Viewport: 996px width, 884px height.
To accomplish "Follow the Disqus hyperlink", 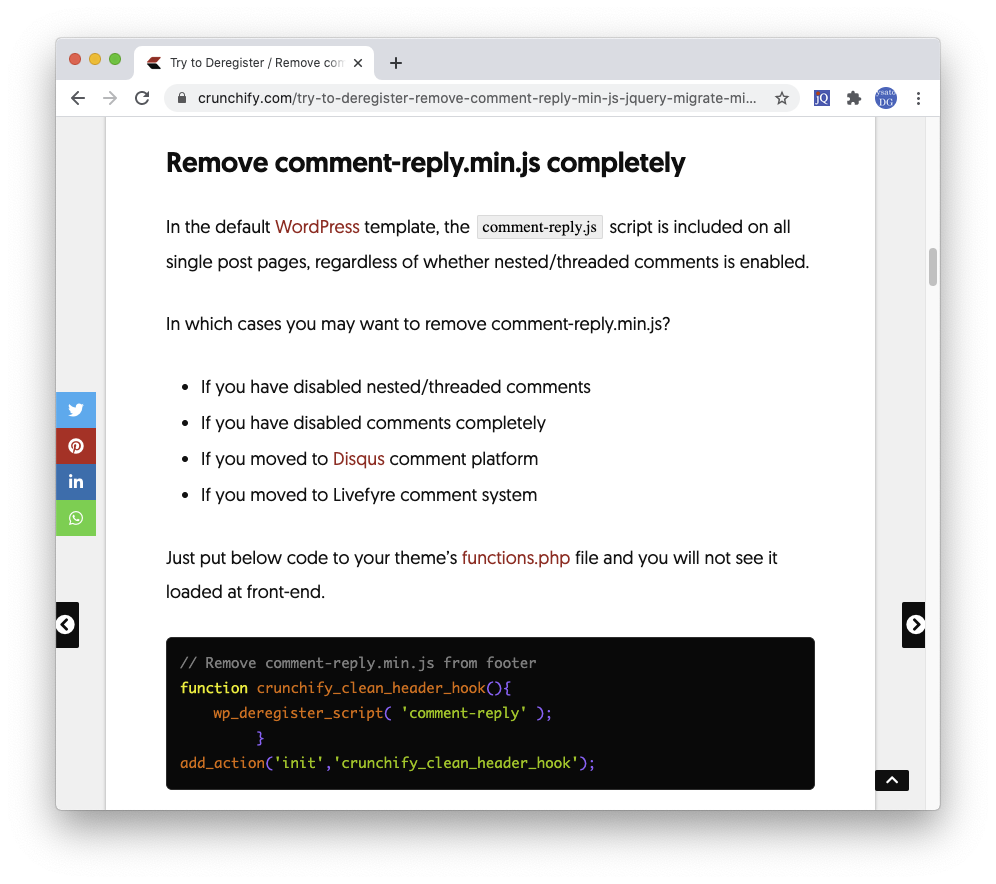I will (358, 459).
